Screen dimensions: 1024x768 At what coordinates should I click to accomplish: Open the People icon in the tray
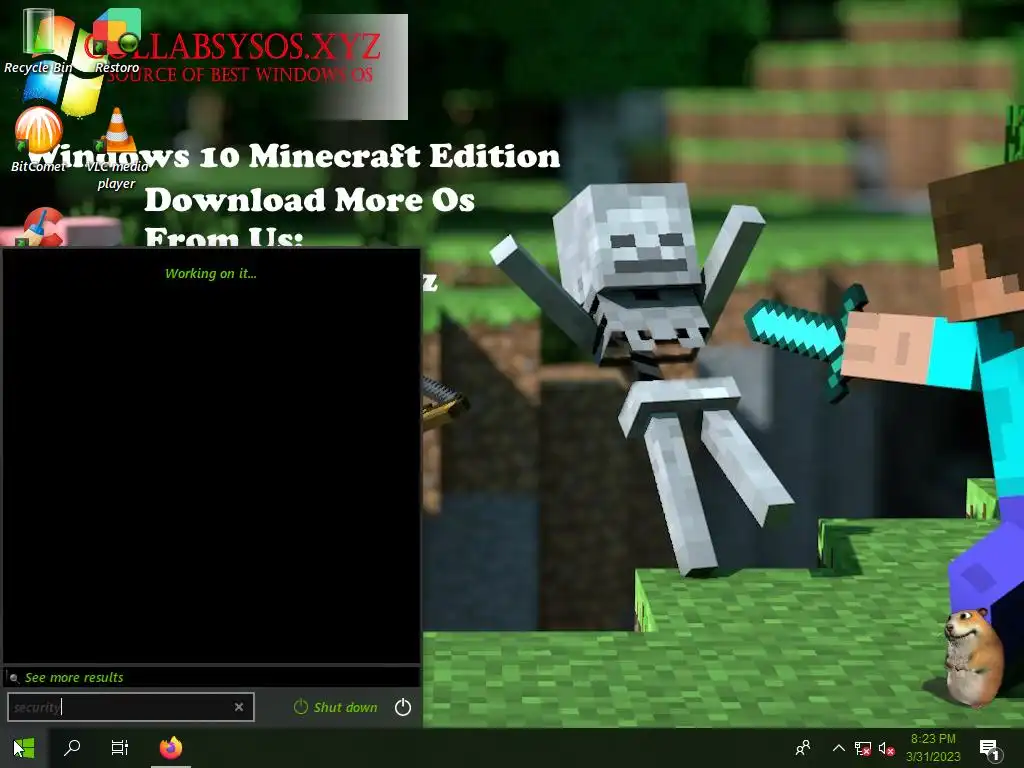click(803, 748)
